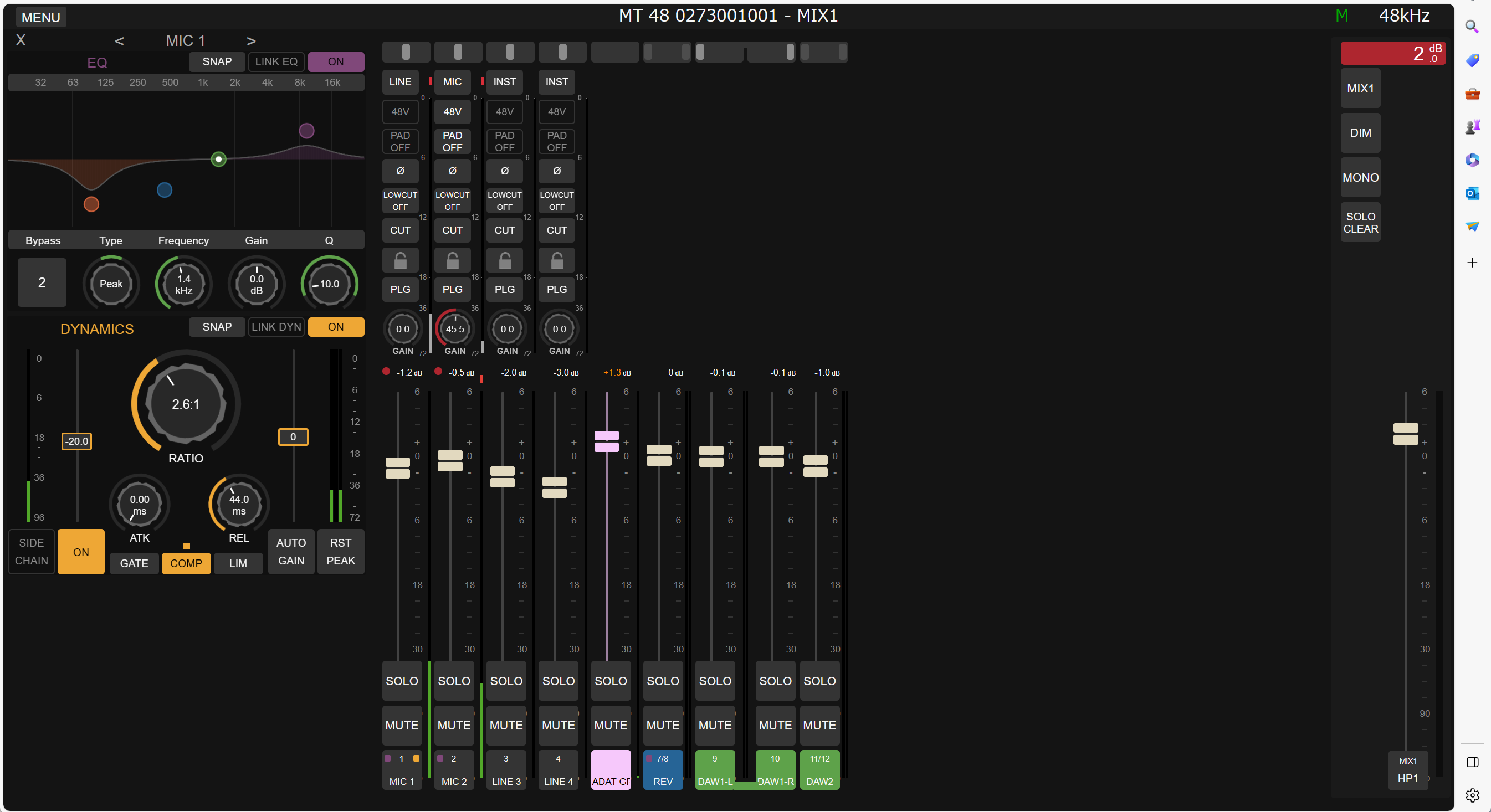Open the second INST input type selector
Viewport: 1491px width, 812px height.
click(556, 81)
